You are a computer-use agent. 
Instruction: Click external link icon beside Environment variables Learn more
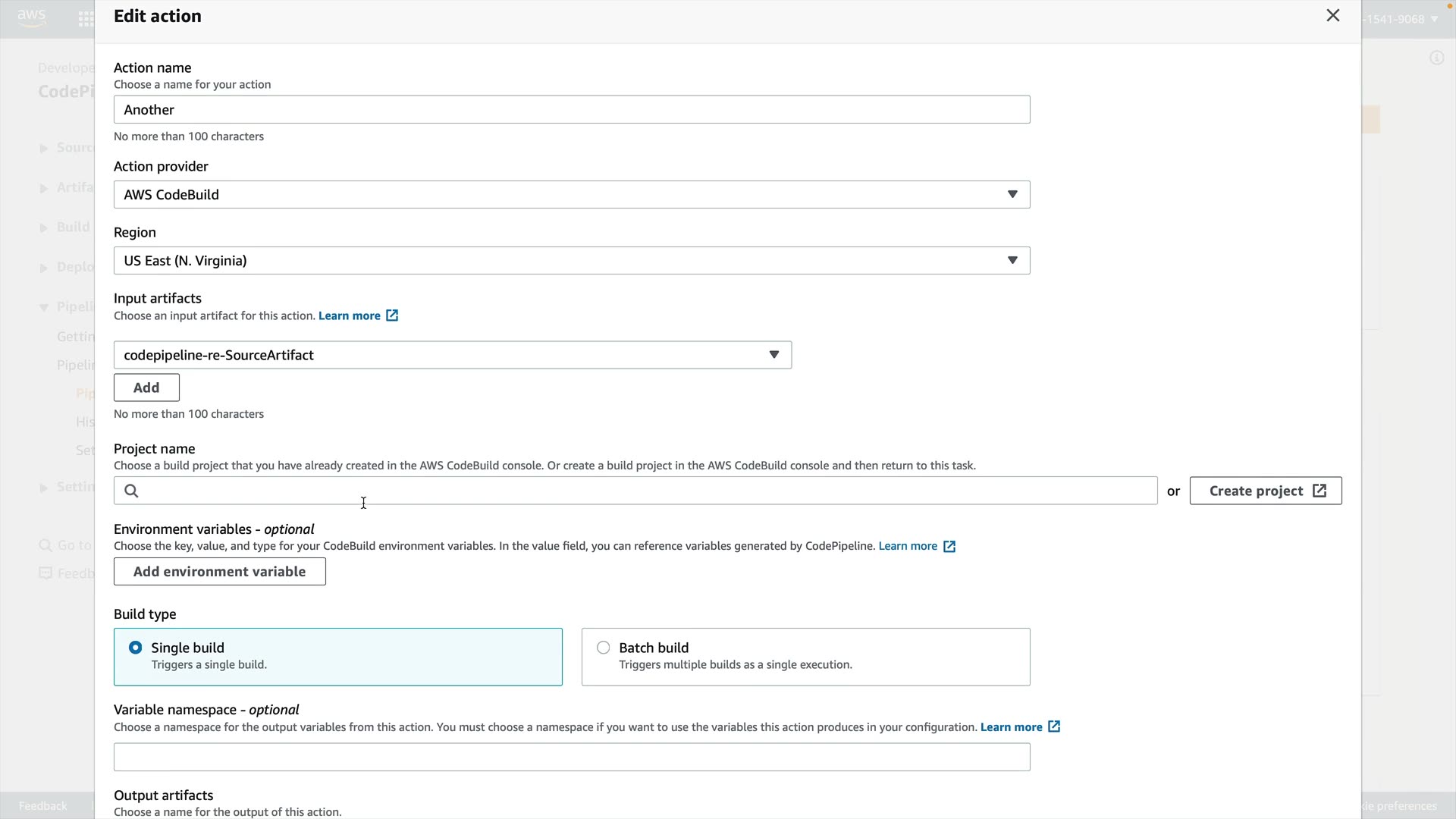coord(949,547)
